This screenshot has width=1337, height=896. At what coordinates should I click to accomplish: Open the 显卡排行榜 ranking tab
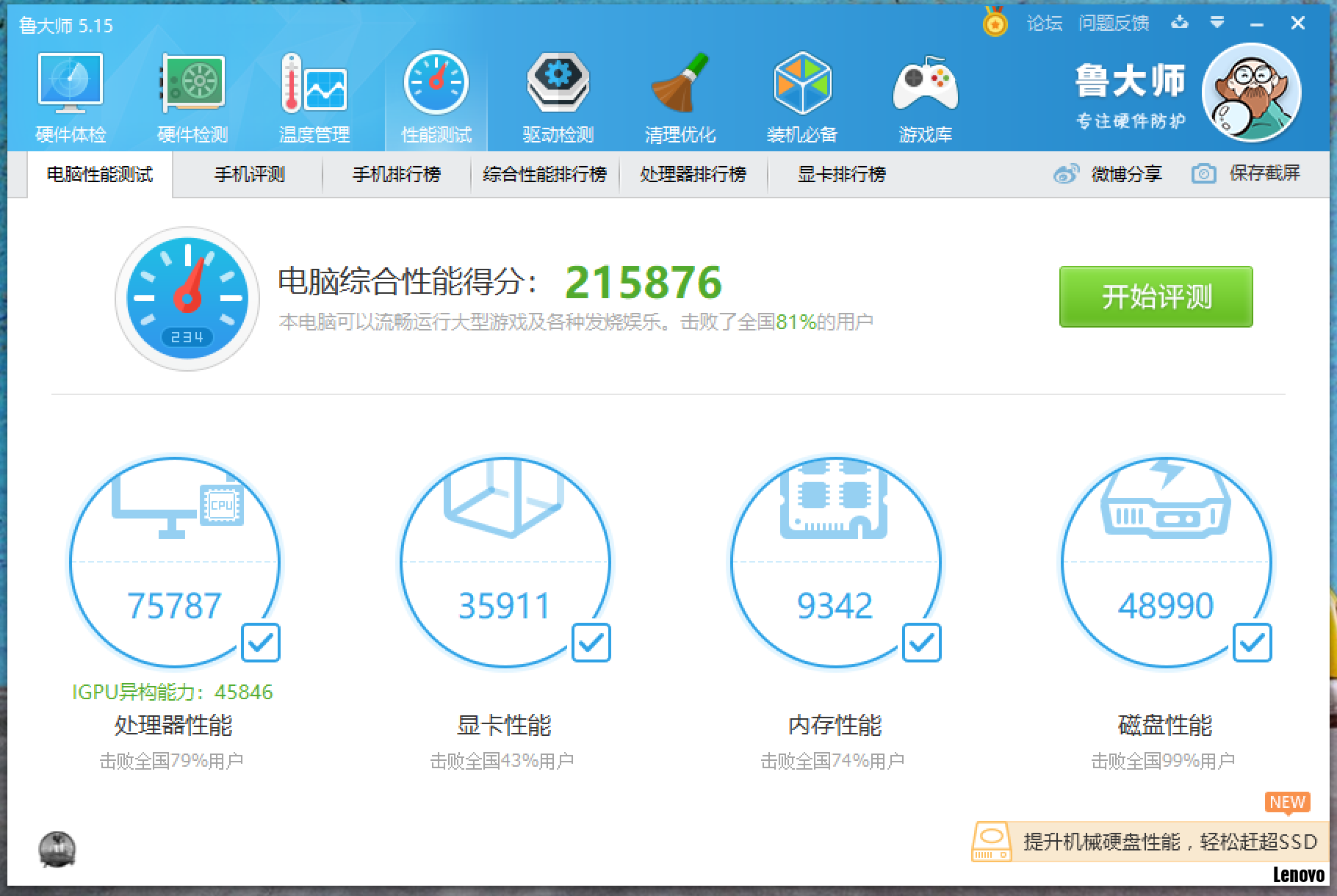pyautogui.click(x=840, y=174)
